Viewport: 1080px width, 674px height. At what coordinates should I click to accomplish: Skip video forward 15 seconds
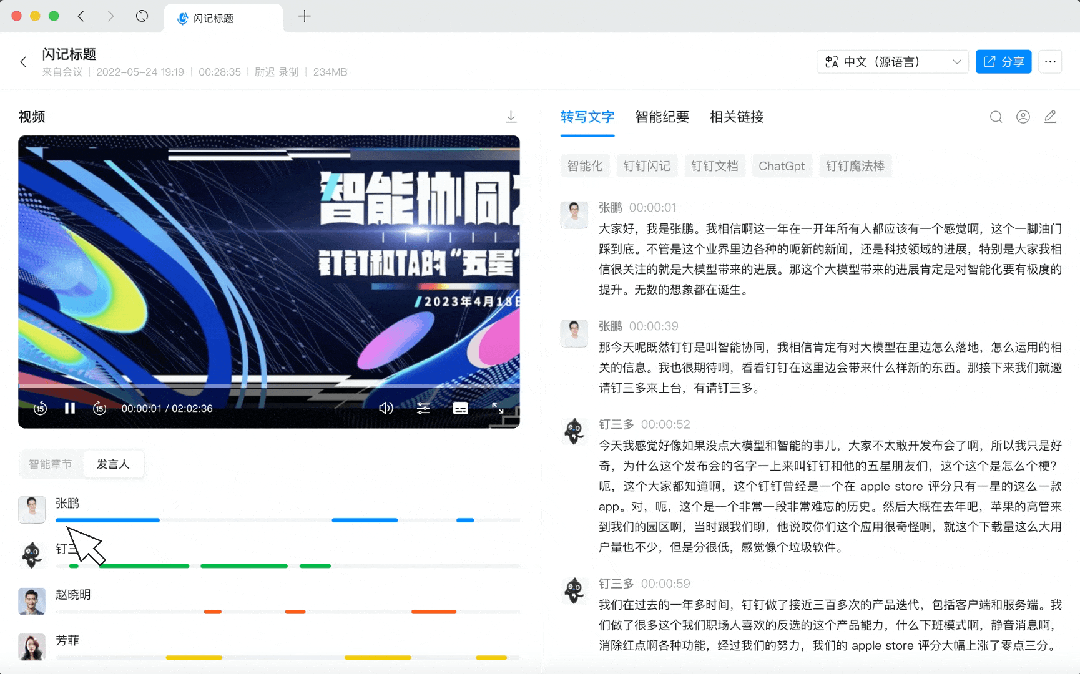pos(99,408)
